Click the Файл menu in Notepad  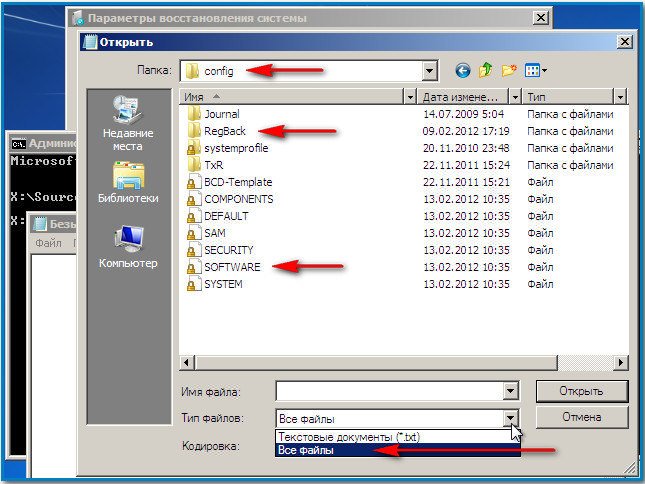(x=47, y=243)
